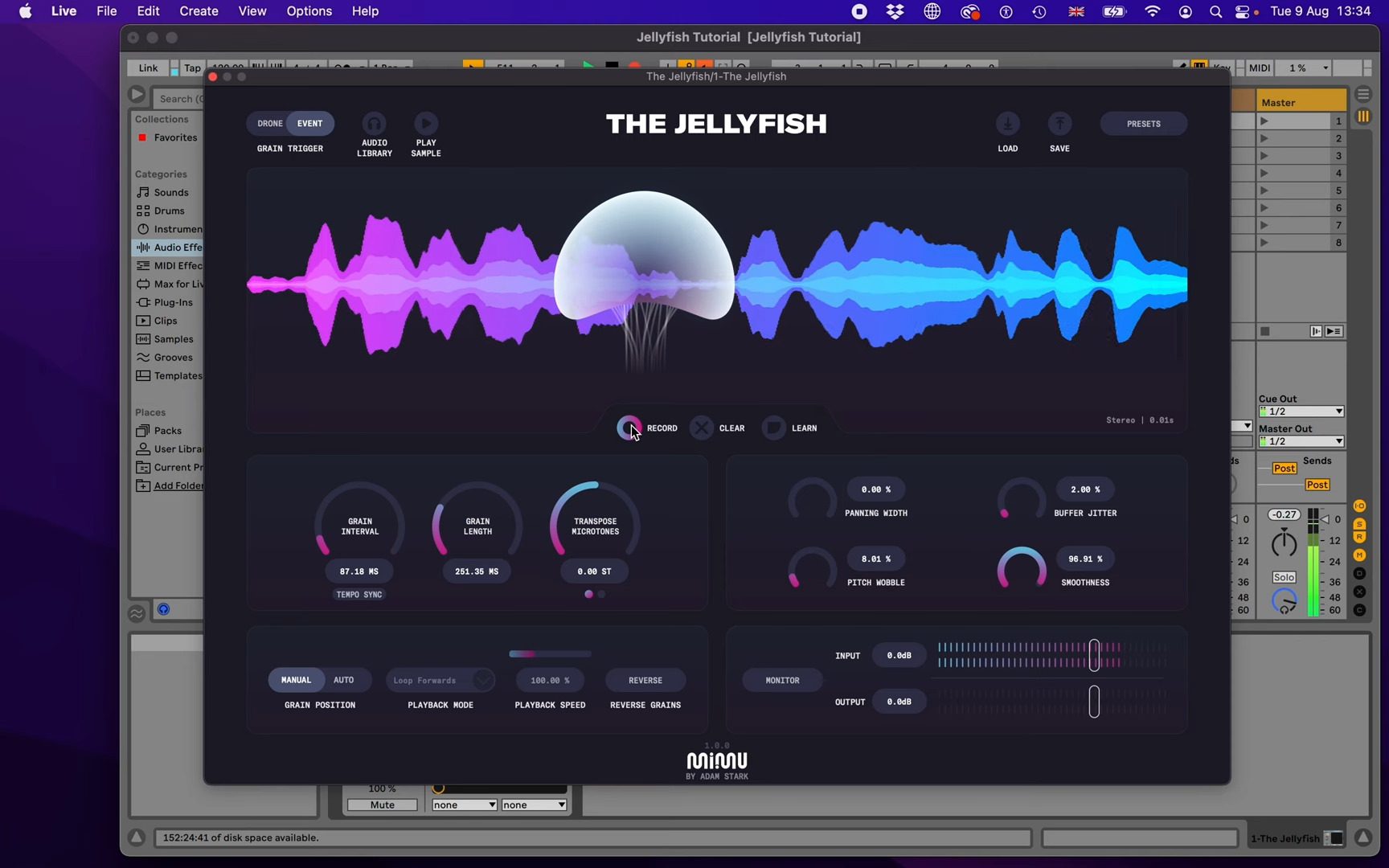Screen dimensions: 1389x868
Task: Switch to Session view bars icon
Action: (1363, 117)
